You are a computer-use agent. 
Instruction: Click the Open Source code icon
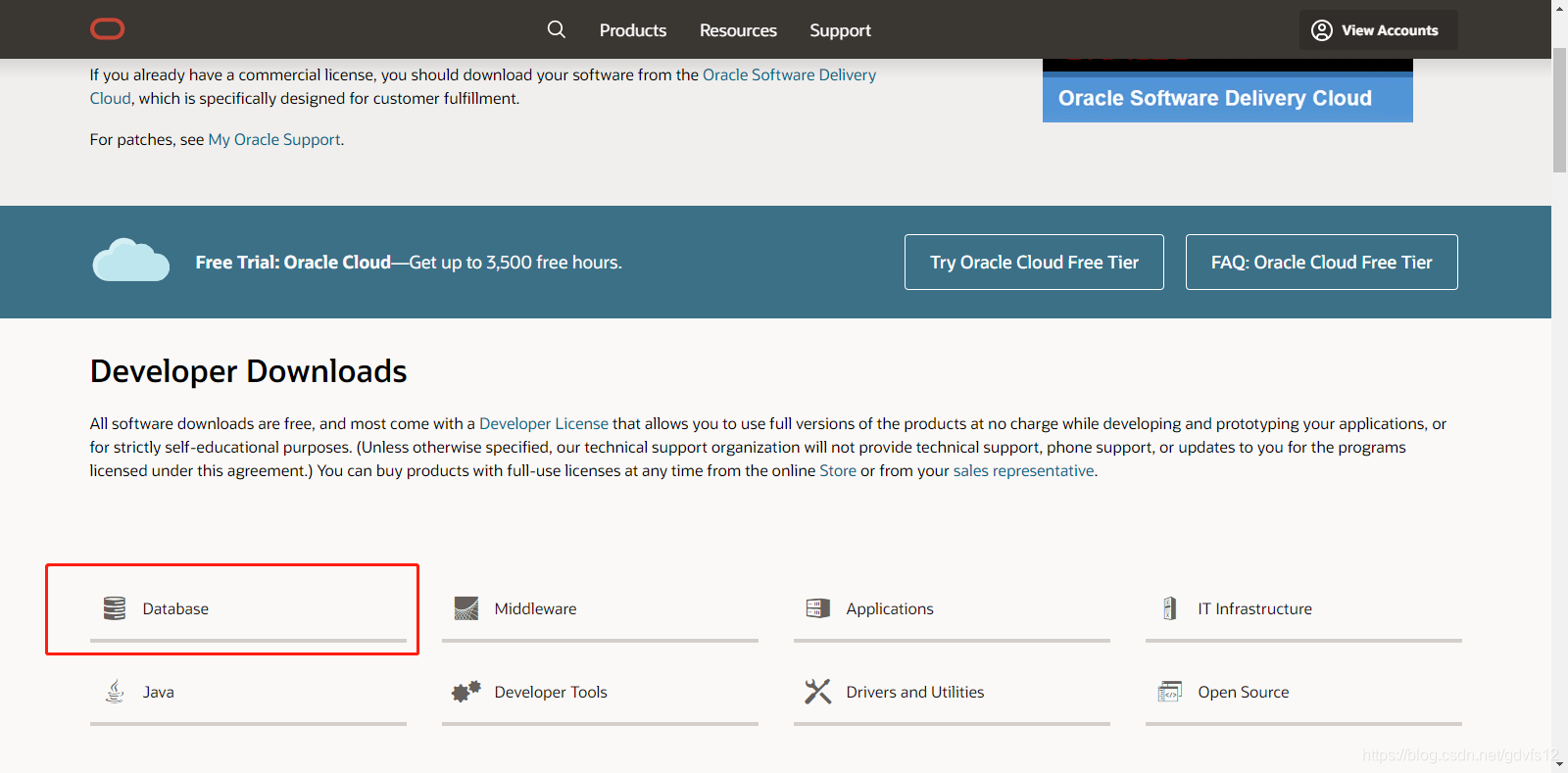[1170, 692]
